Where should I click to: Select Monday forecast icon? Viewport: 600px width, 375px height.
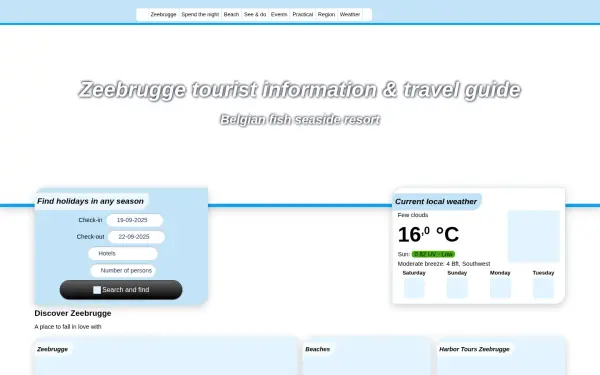pyautogui.click(x=500, y=288)
